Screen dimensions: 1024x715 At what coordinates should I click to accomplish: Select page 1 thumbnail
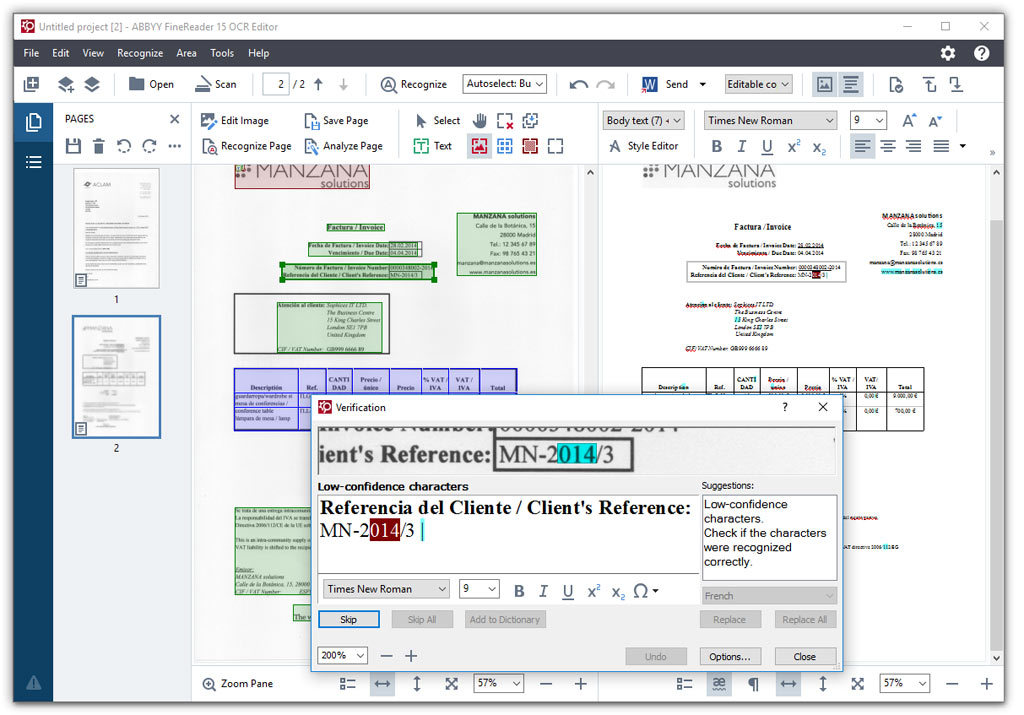(116, 228)
